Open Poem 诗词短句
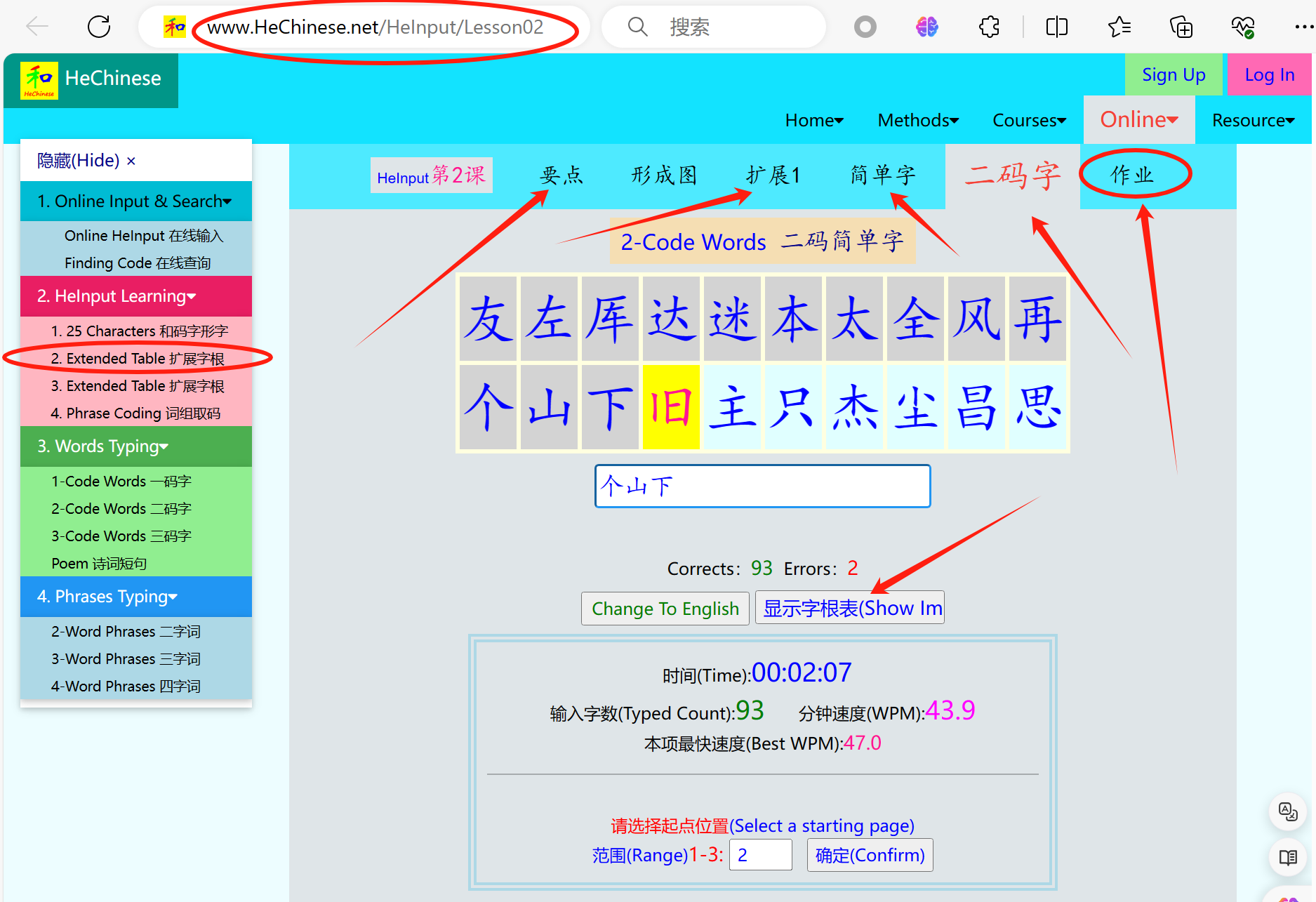The width and height of the screenshot is (1316, 902). click(x=99, y=564)
